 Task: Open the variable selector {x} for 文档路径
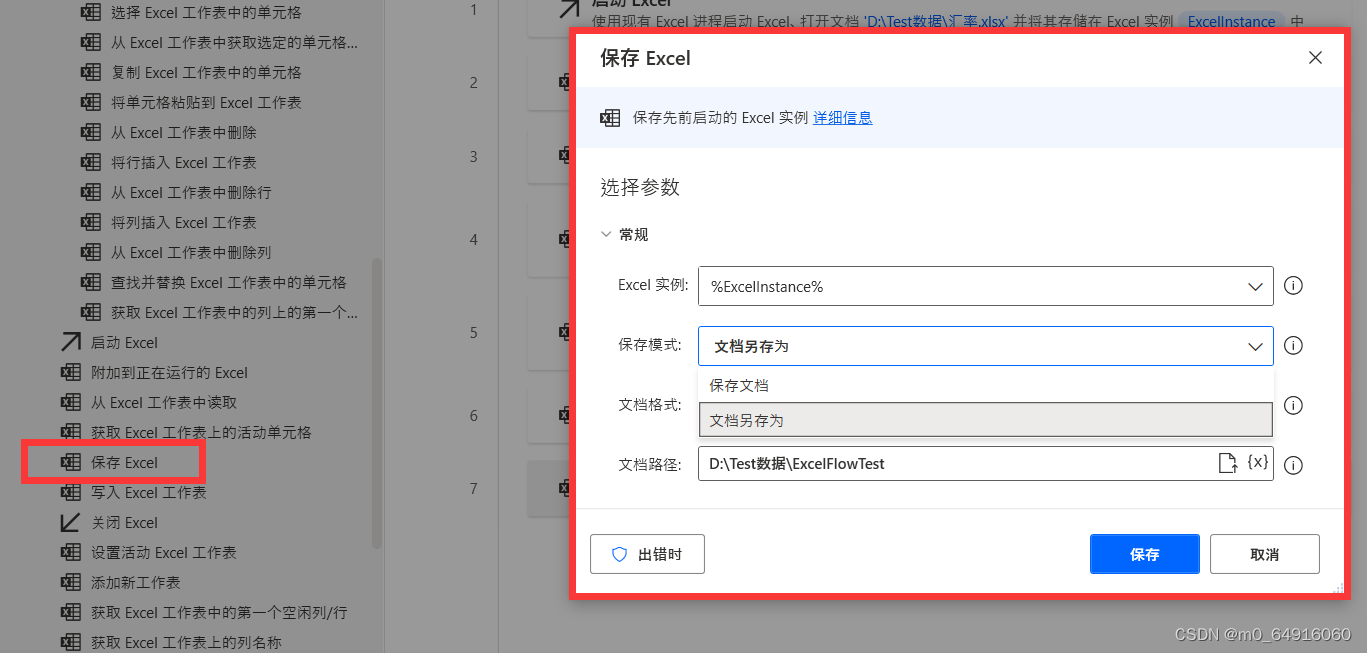tap(1258, 462)
